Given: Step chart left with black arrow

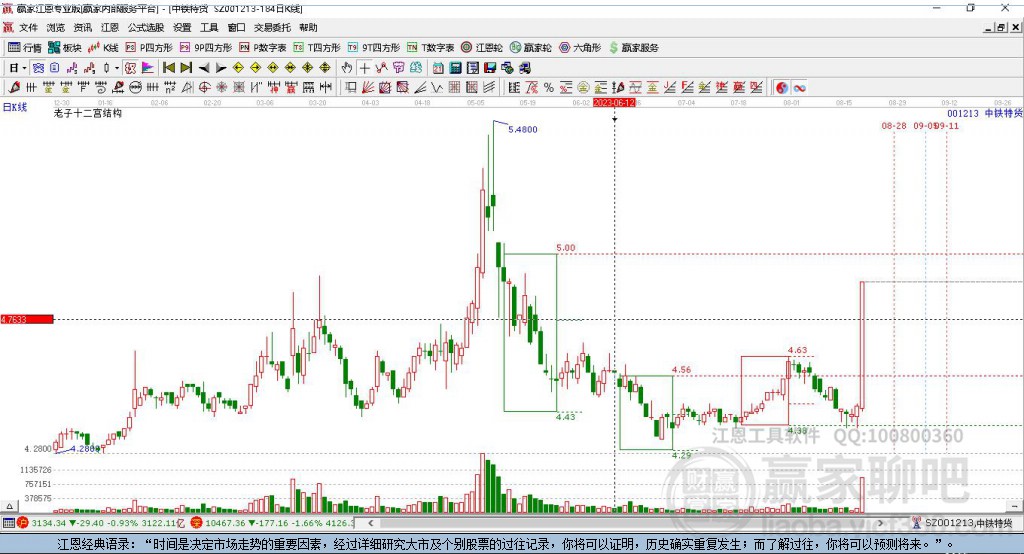Looking at the screenshot, I should click(x=204, y=68).
